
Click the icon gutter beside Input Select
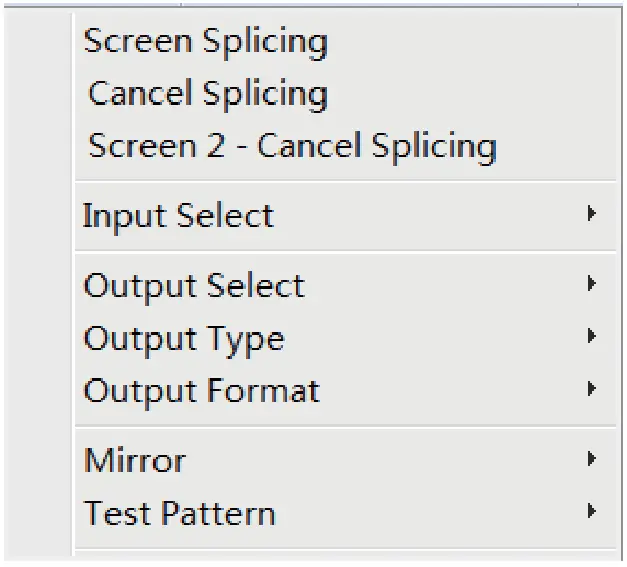click(38, 215)
